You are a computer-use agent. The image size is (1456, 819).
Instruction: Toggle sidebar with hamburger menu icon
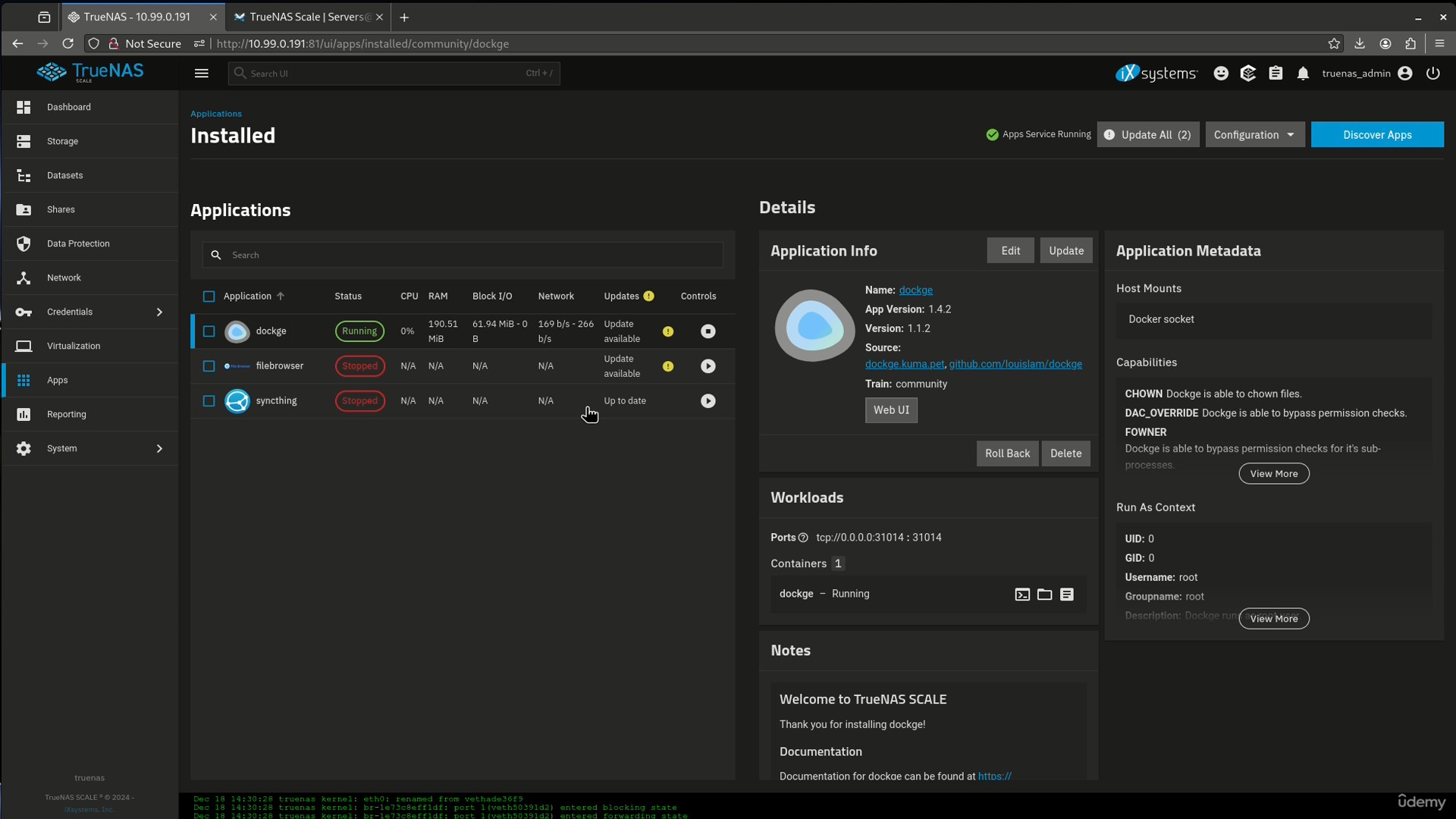click(x=201, y=74)
